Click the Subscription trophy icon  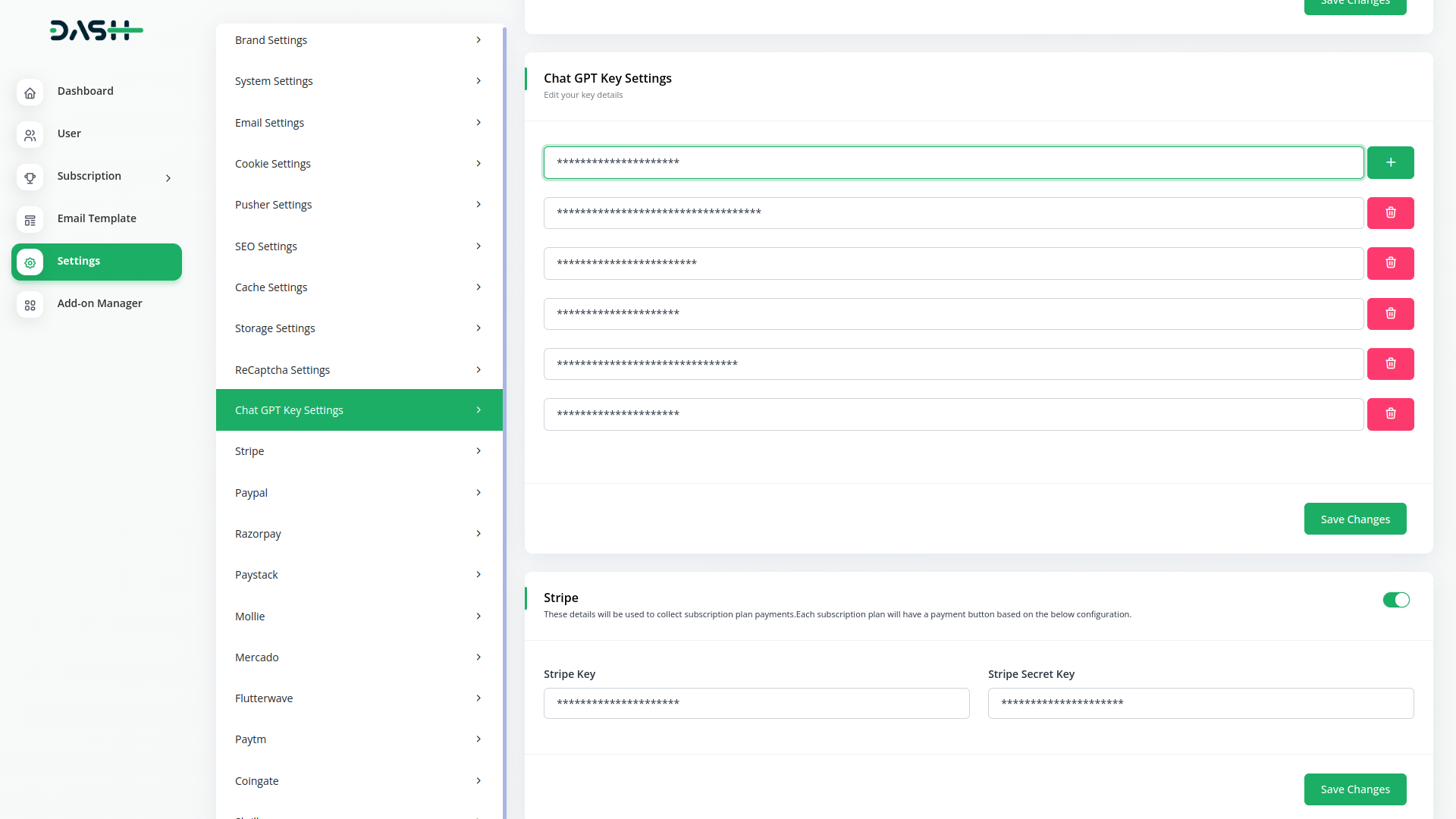coord(30,177)
